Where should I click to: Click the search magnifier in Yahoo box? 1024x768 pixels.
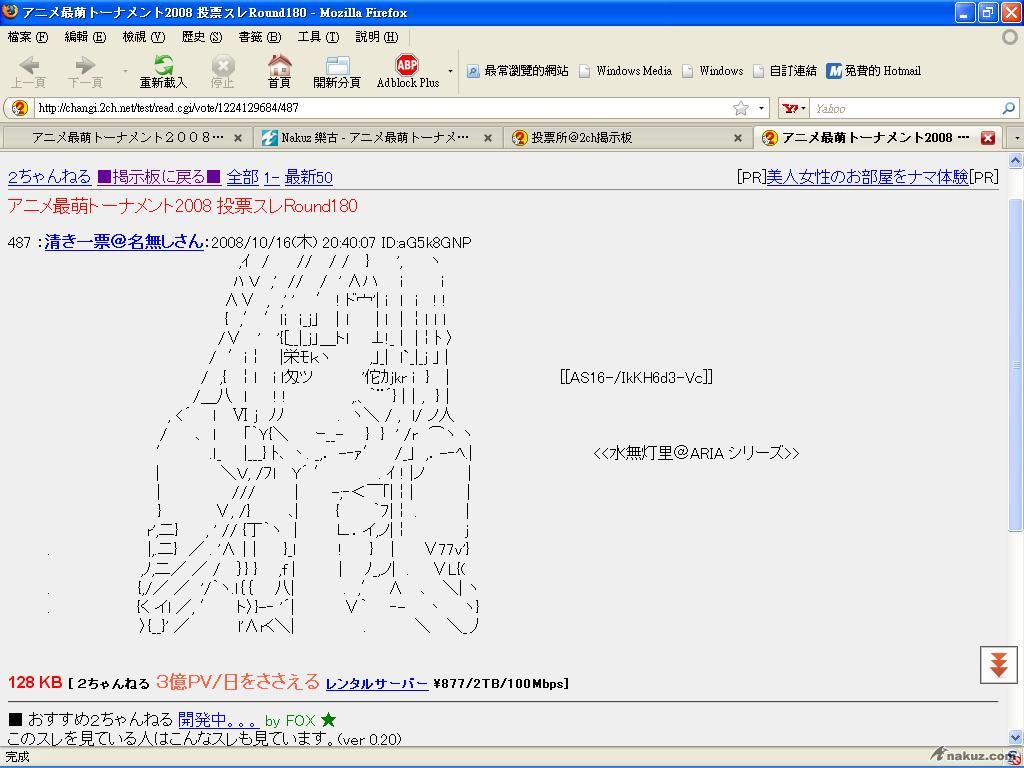pos(1008,108)
